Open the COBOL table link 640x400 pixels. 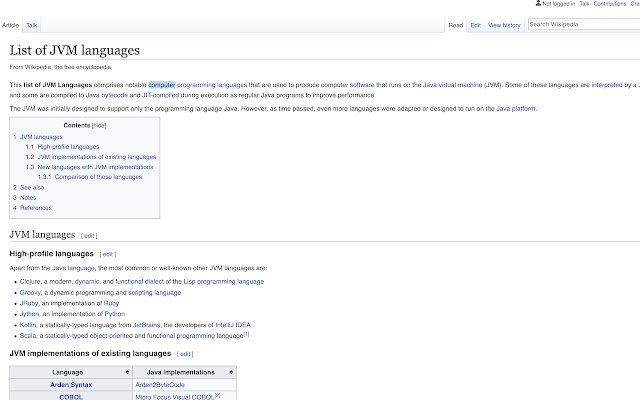click(x=71, y=397)
